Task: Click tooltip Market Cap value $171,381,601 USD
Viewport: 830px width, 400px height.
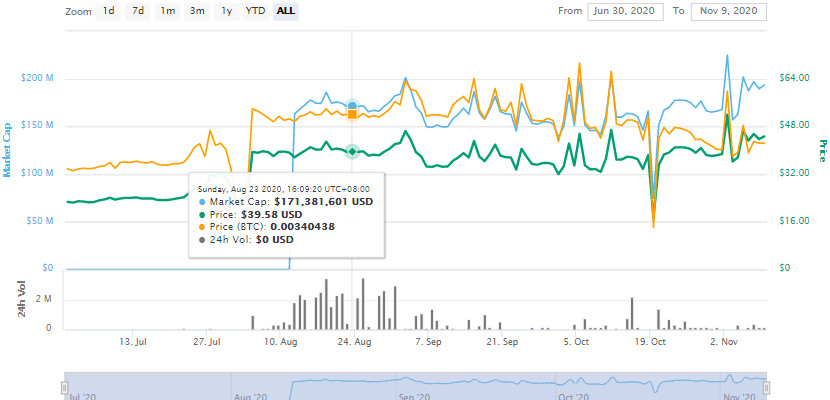Action: coord(323,202)
